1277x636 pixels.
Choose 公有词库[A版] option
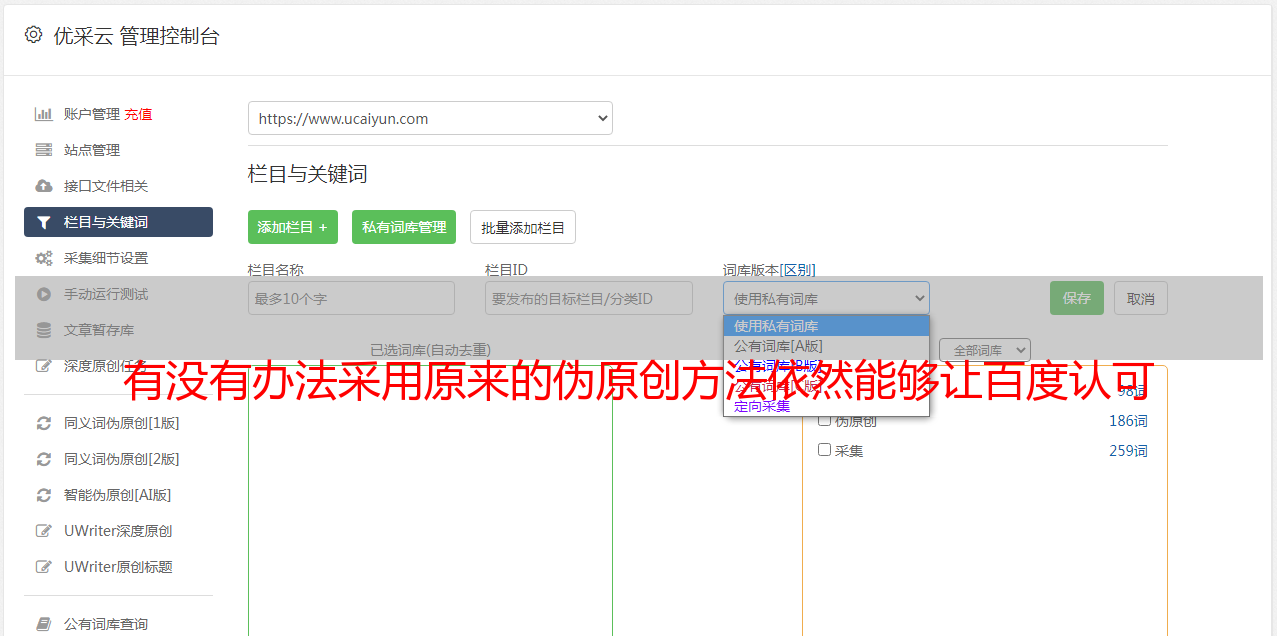coord(826,345)
